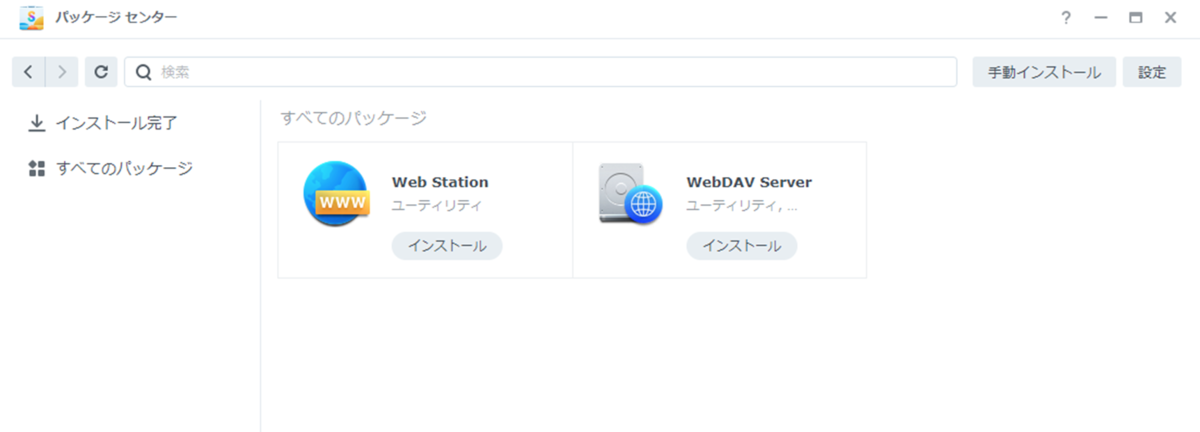This screenshot has width=1200, height=432.
Task: Click the download icon beside インストール完了
Action: pyautogui.click(x=37, y=123)
